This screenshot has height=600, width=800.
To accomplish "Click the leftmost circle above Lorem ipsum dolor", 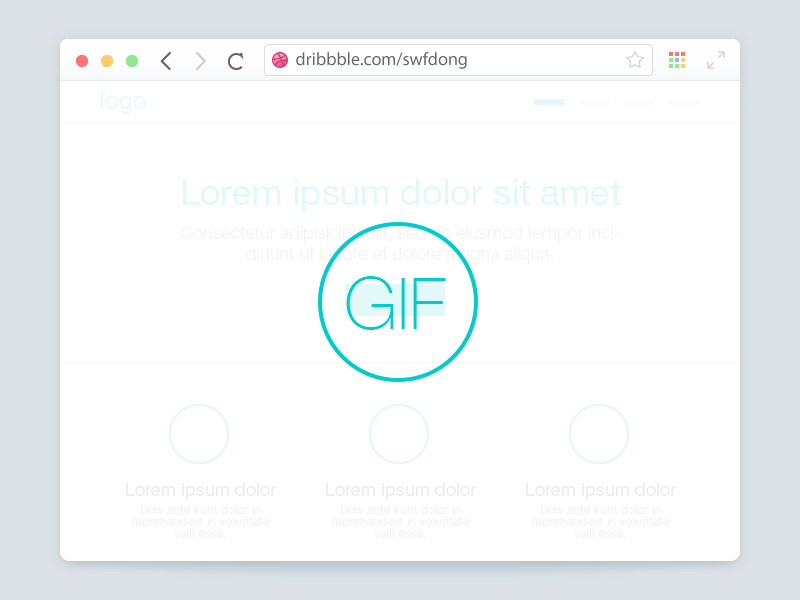I will tap(199, 434).
